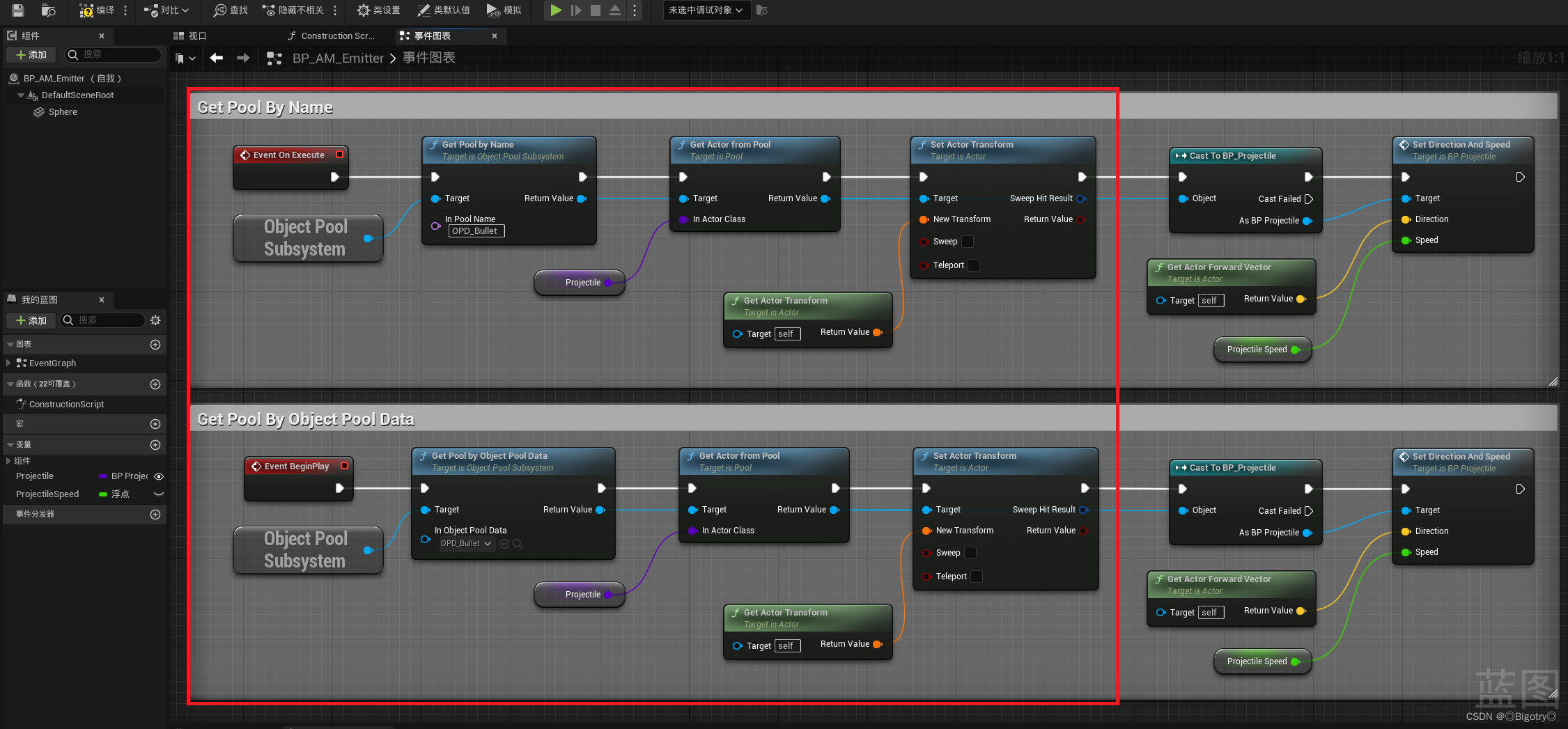
Task: Add new variable via 变量 plus icon
Action: 155,445
